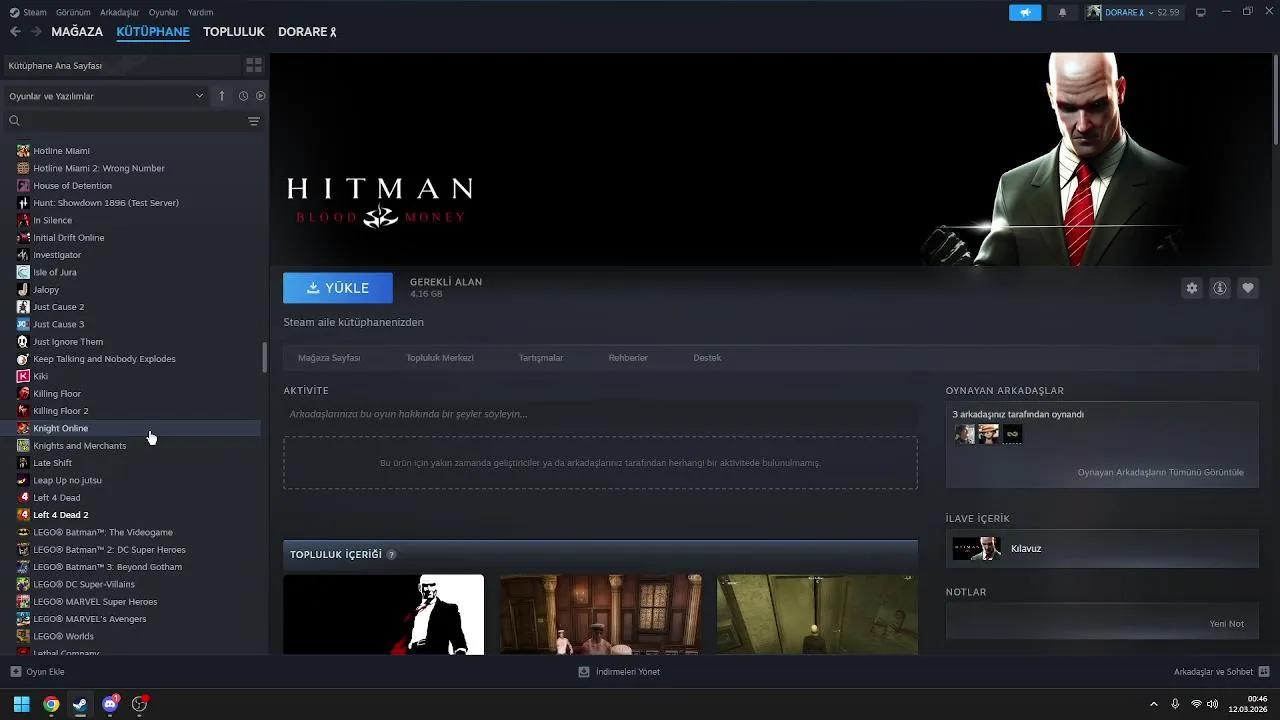Image resolution: width=1280 pixels, height=720 pixels.
Task: Open the Yardım menu
Action: tap(200, 12)
